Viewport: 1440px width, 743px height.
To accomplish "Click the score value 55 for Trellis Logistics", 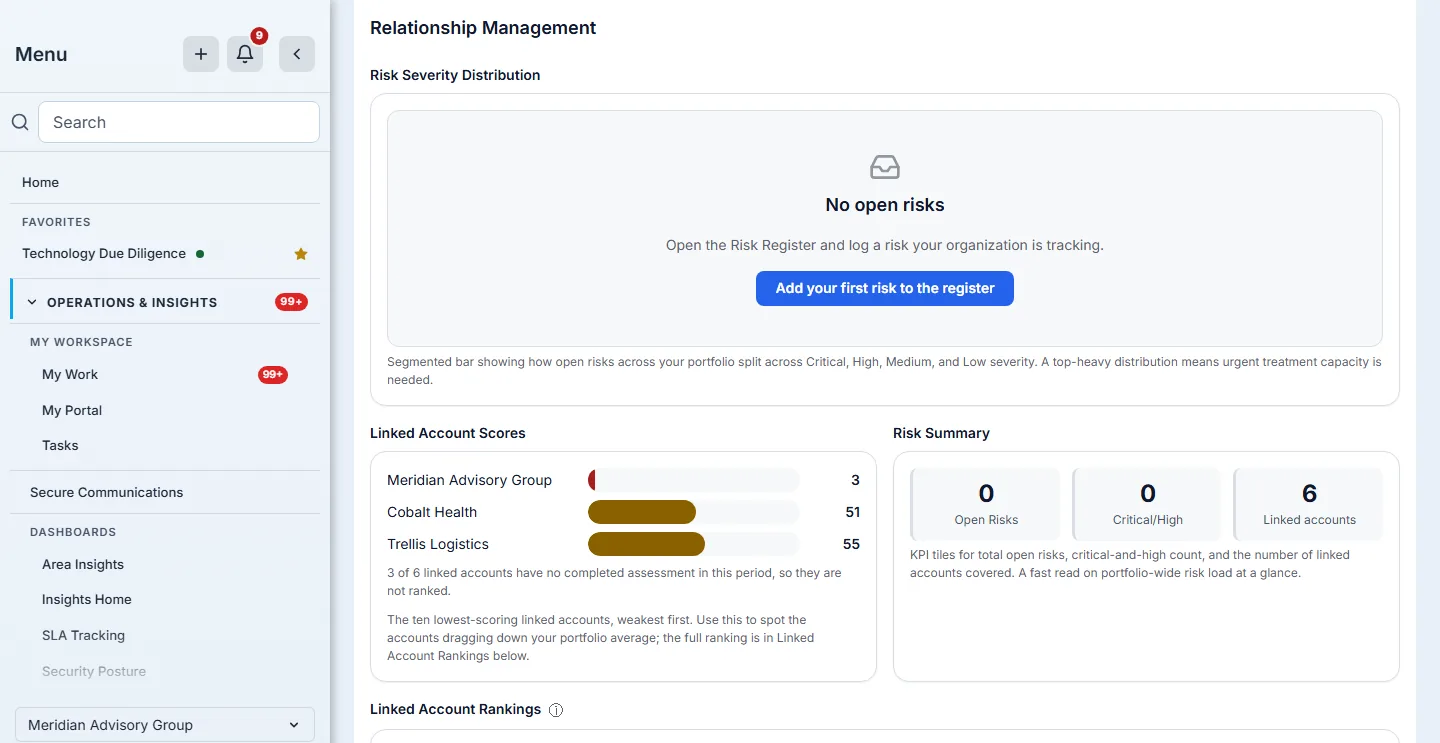I will [851, 544].
